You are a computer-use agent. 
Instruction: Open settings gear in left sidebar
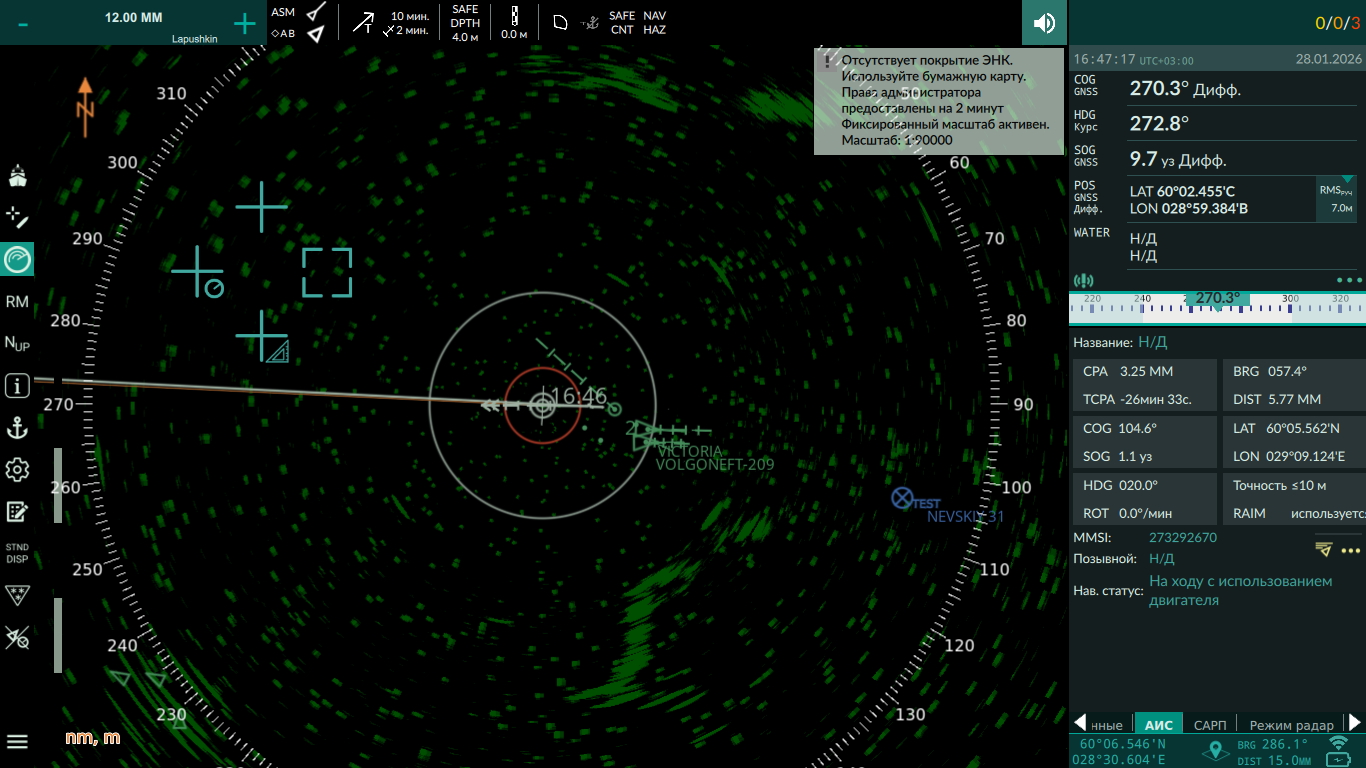point(17,470)
